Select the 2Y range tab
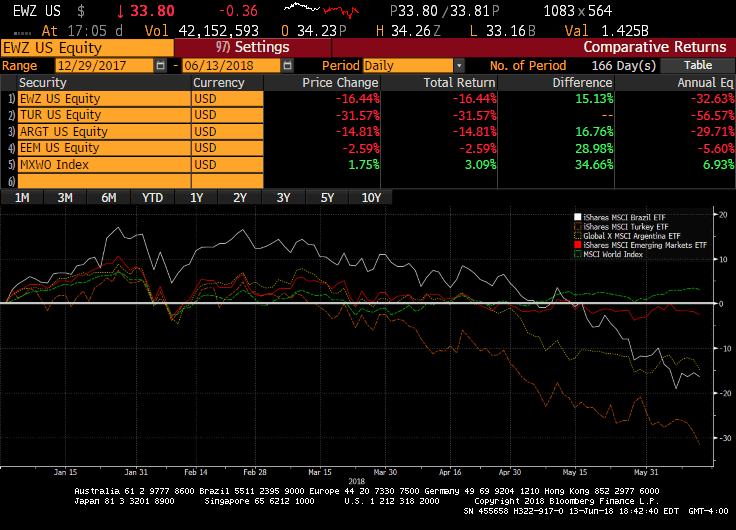 [240, 198]
